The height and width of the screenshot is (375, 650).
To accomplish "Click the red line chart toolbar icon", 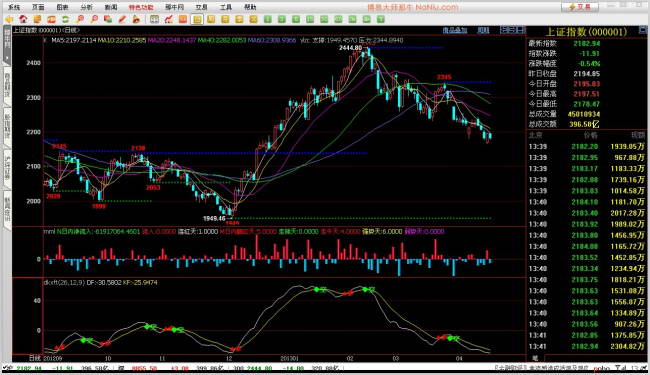I will click(168, 19).
